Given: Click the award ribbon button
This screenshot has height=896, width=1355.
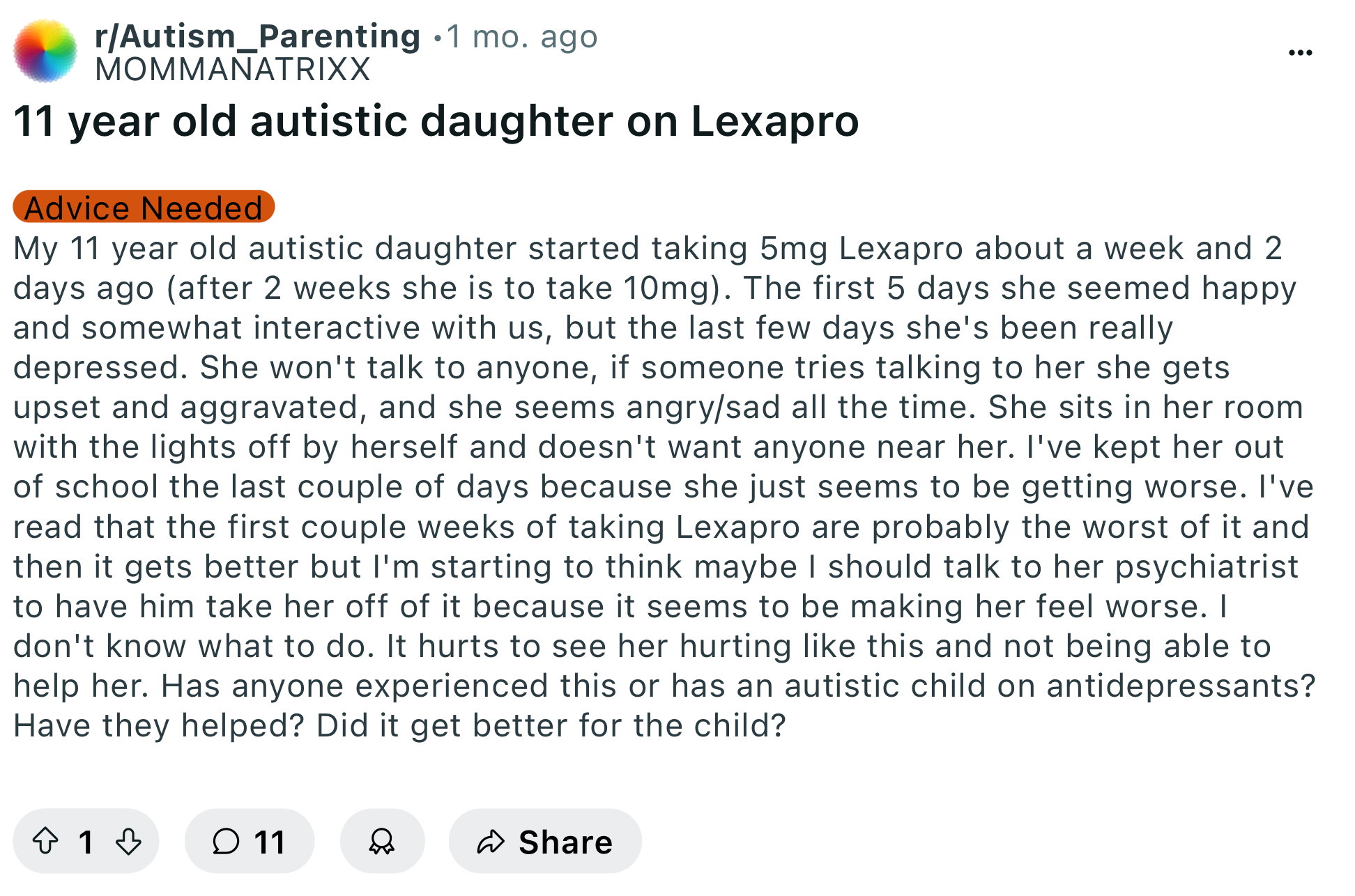Looking at the screenshot, I should click(x=382, y=841).
